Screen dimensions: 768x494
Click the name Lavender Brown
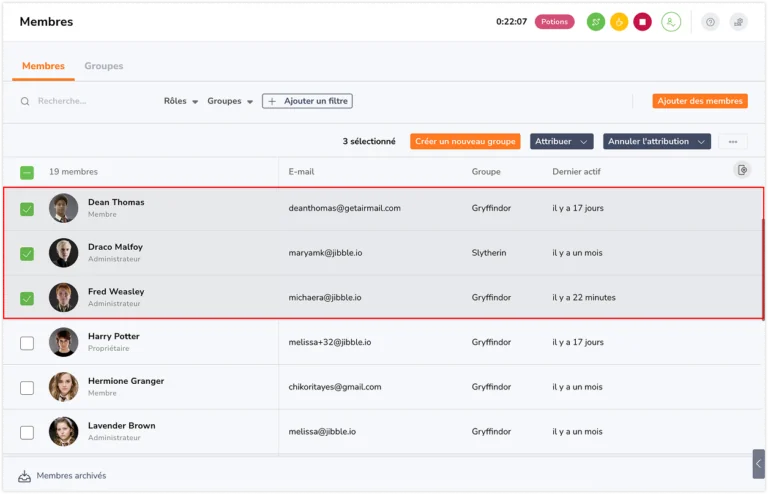[121, 425]
